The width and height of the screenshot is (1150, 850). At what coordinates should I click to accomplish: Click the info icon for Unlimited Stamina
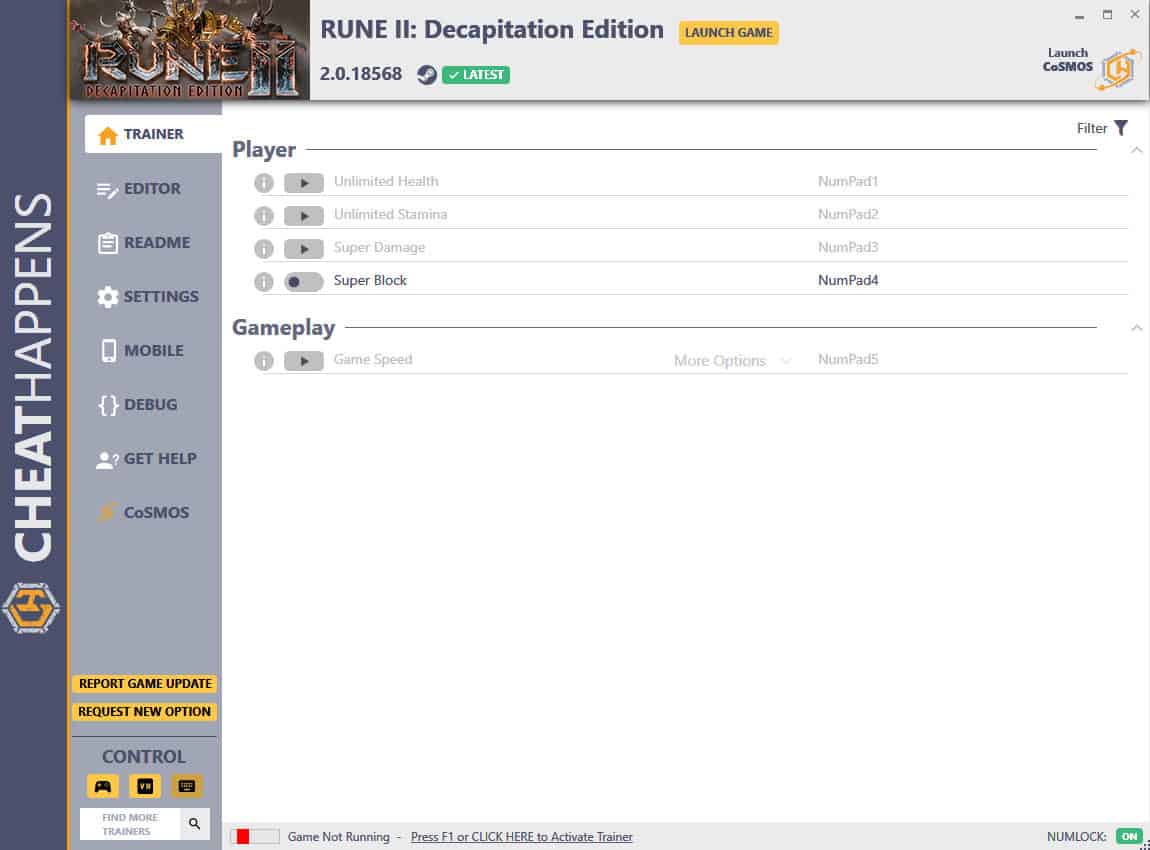click(x=263, y=216)
